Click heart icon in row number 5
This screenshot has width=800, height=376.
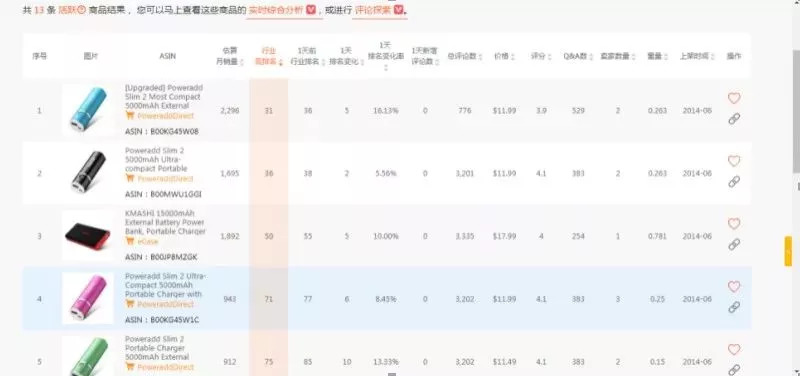[x=734, y=349]
